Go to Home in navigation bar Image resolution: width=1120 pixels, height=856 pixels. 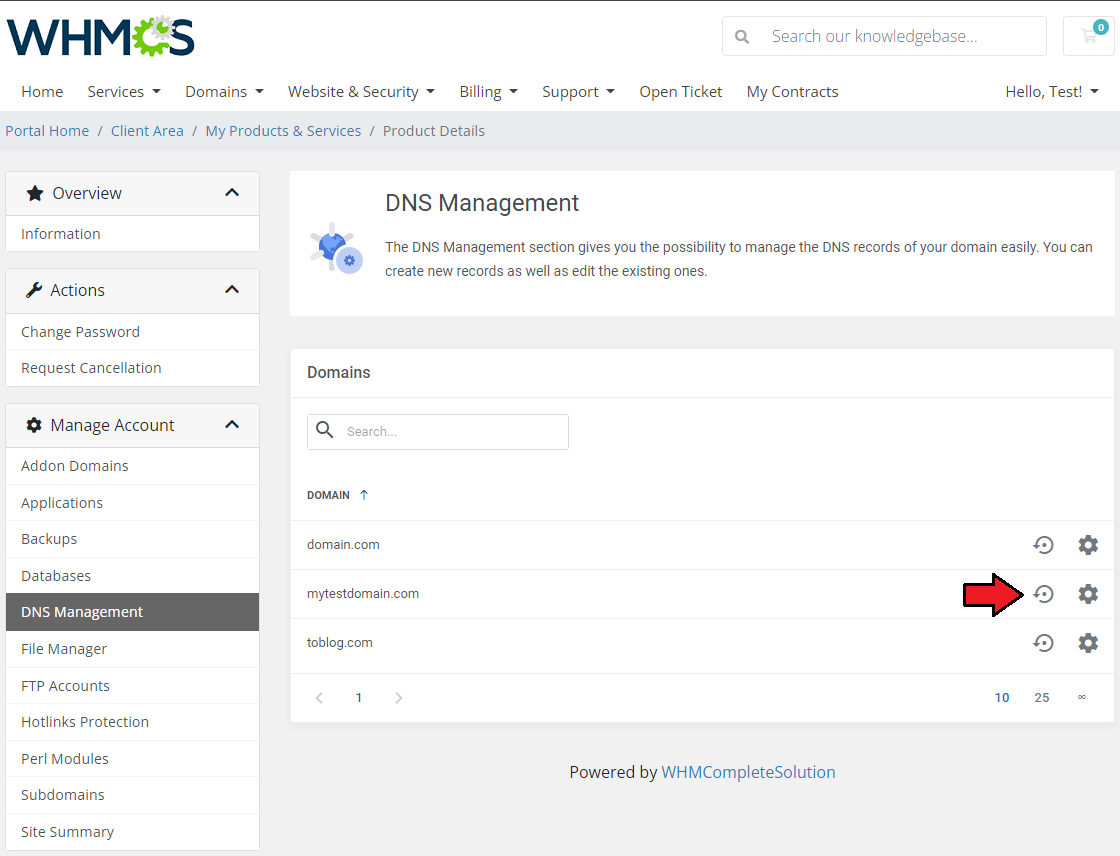[42, 91]
